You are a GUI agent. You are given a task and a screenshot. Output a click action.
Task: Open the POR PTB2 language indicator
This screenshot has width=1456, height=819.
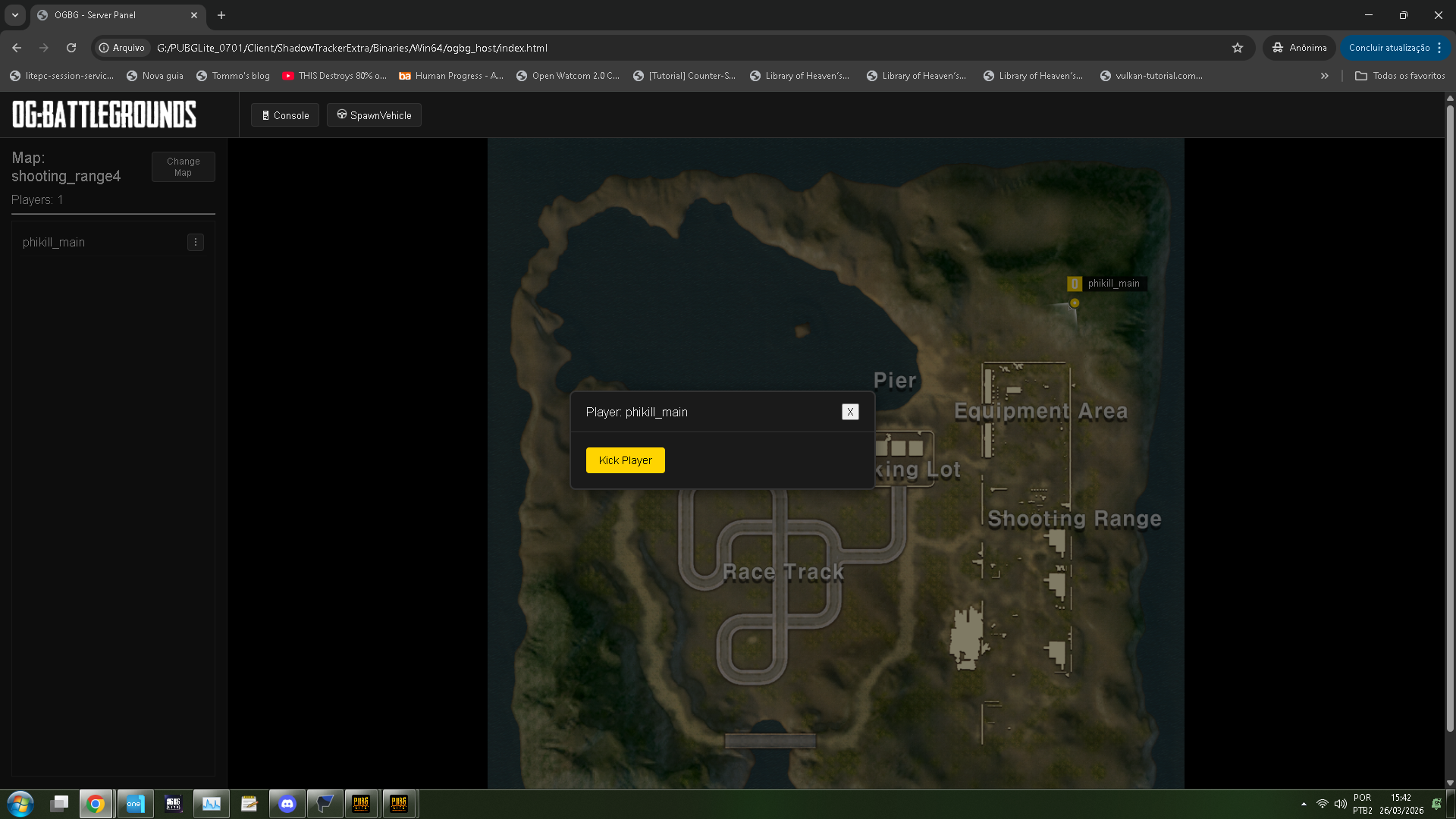click(1363, 804)
